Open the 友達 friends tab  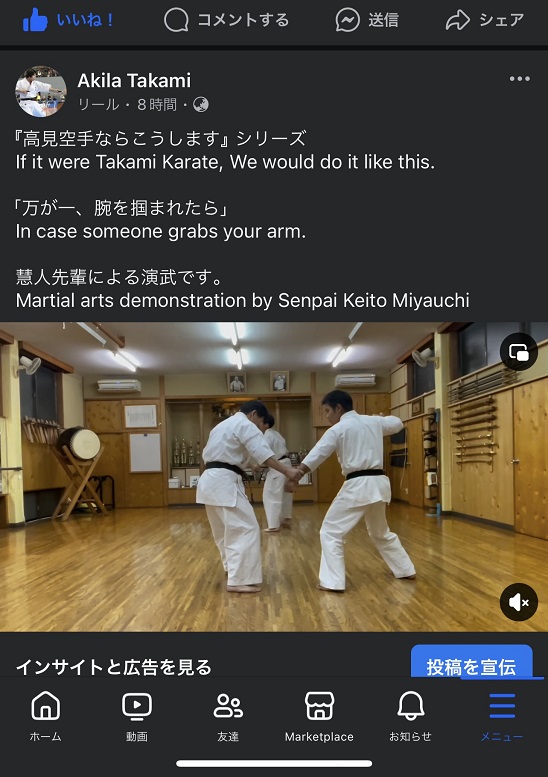tap(228, 715)
